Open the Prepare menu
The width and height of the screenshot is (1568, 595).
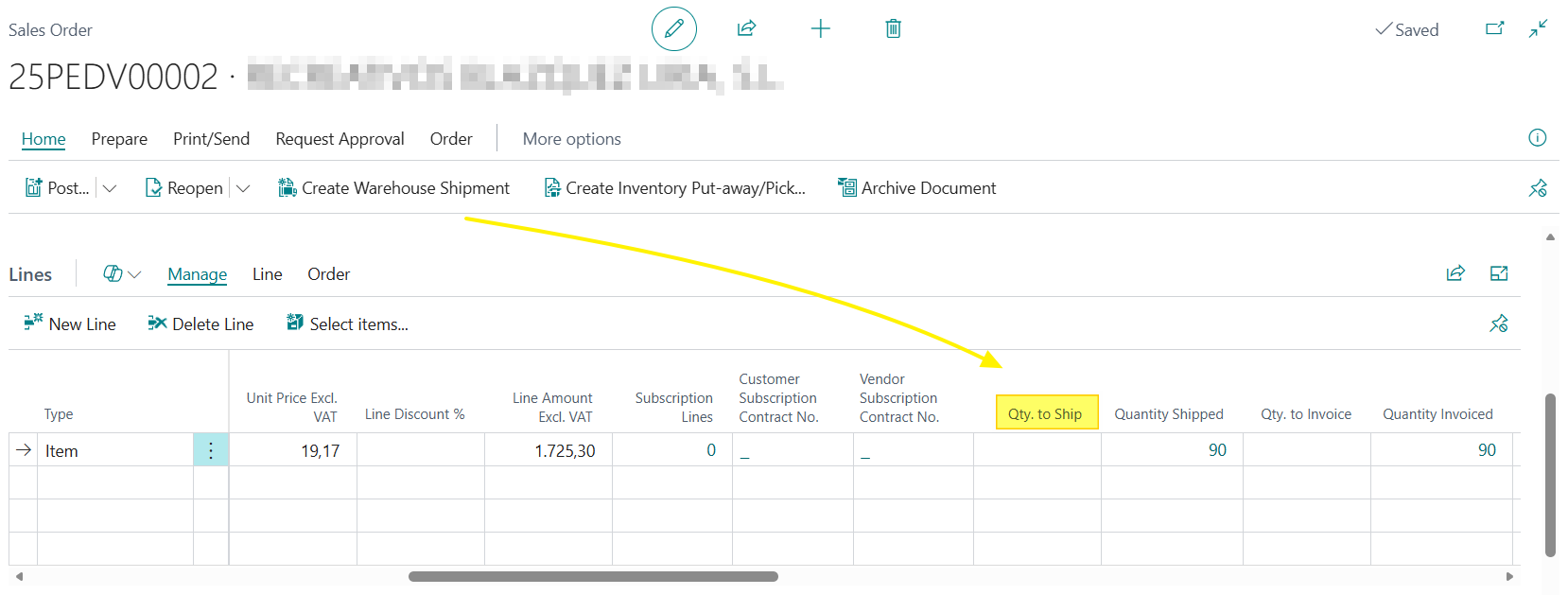tap(119, 139)
